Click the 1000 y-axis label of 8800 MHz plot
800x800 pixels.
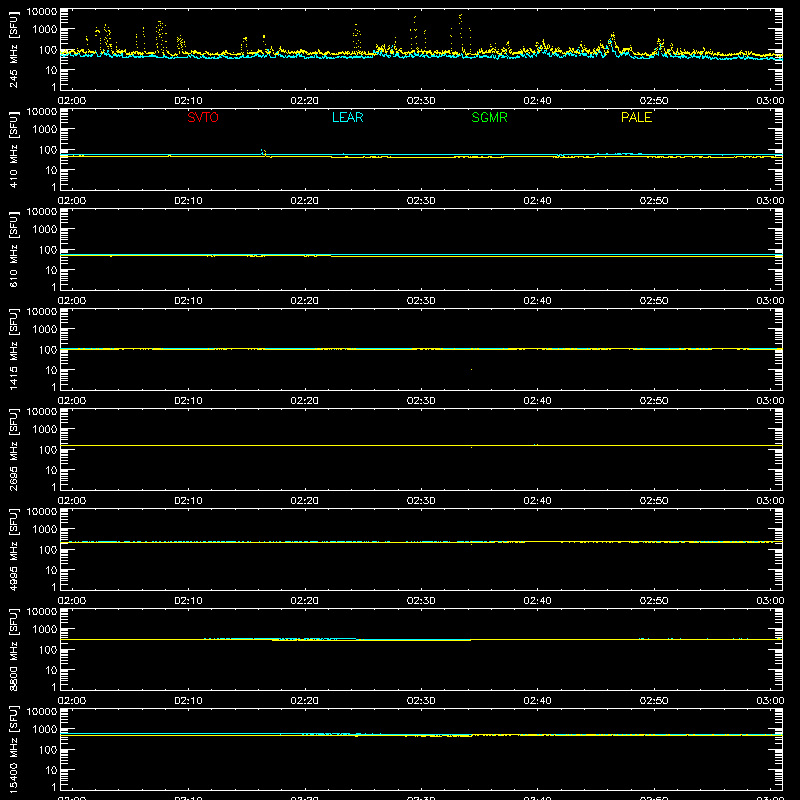[x=45, y=630]
